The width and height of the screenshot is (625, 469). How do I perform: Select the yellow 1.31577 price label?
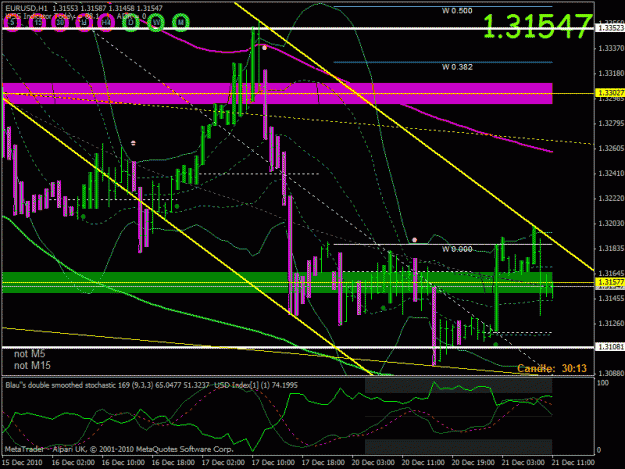[609, 282]
